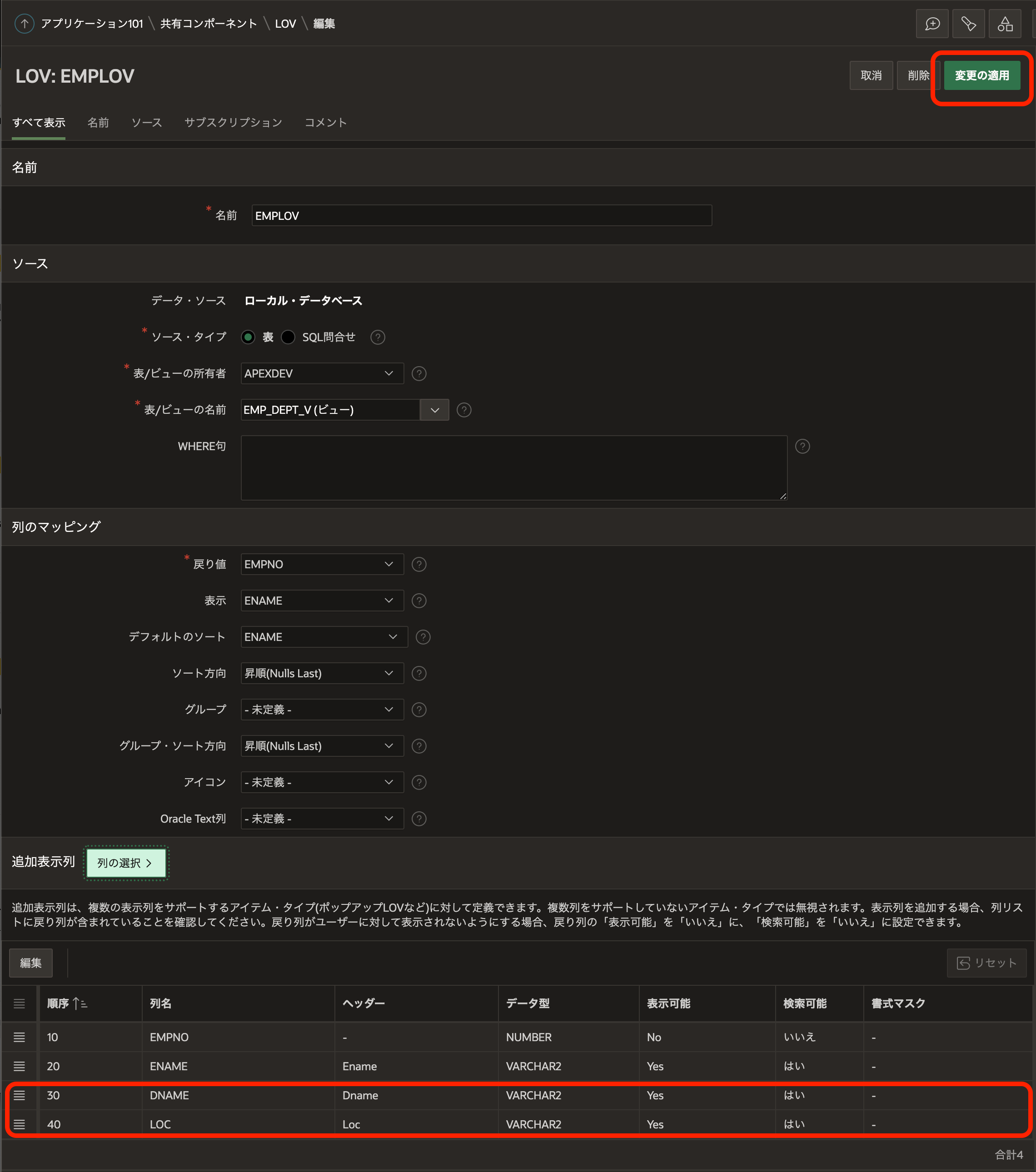Select Loc header cell in grid
This screenshot has height=1172, width=1036.
pyautogui.click(x=417, y=1124)
